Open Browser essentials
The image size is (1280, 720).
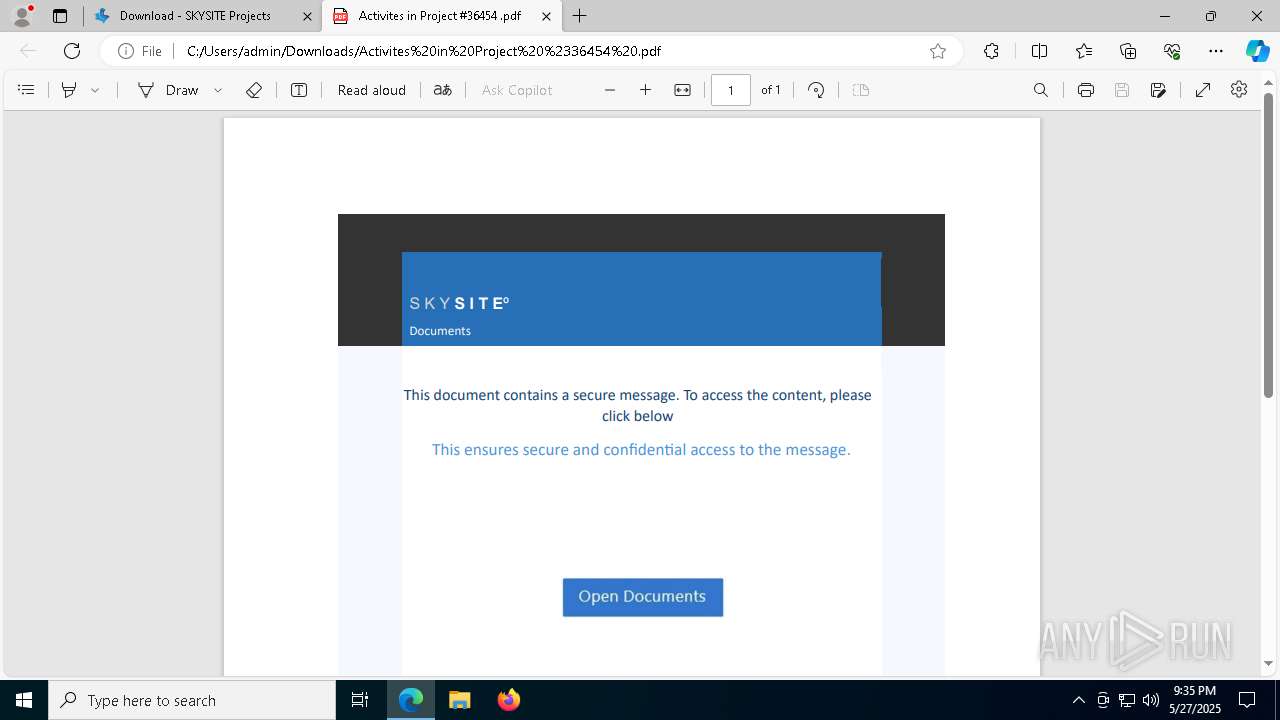[1172, 51]
